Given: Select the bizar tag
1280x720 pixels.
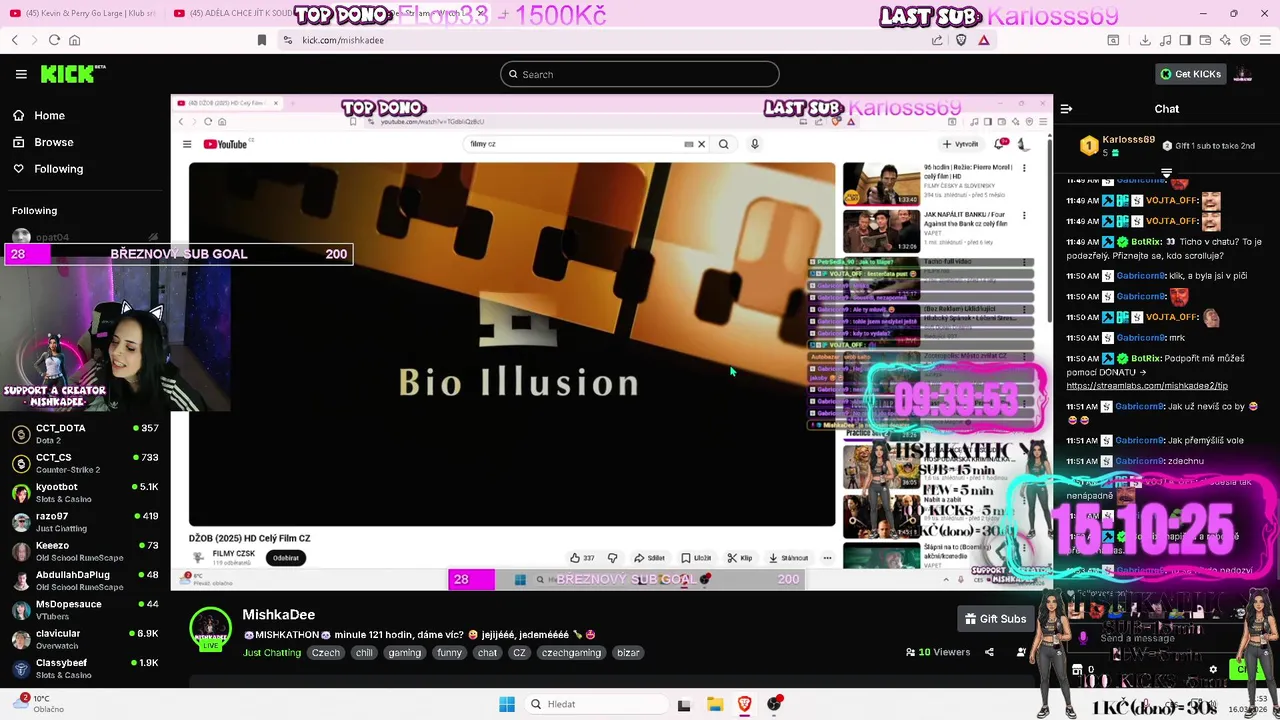Looking at the screenshot, I should [x=628, y=653].
